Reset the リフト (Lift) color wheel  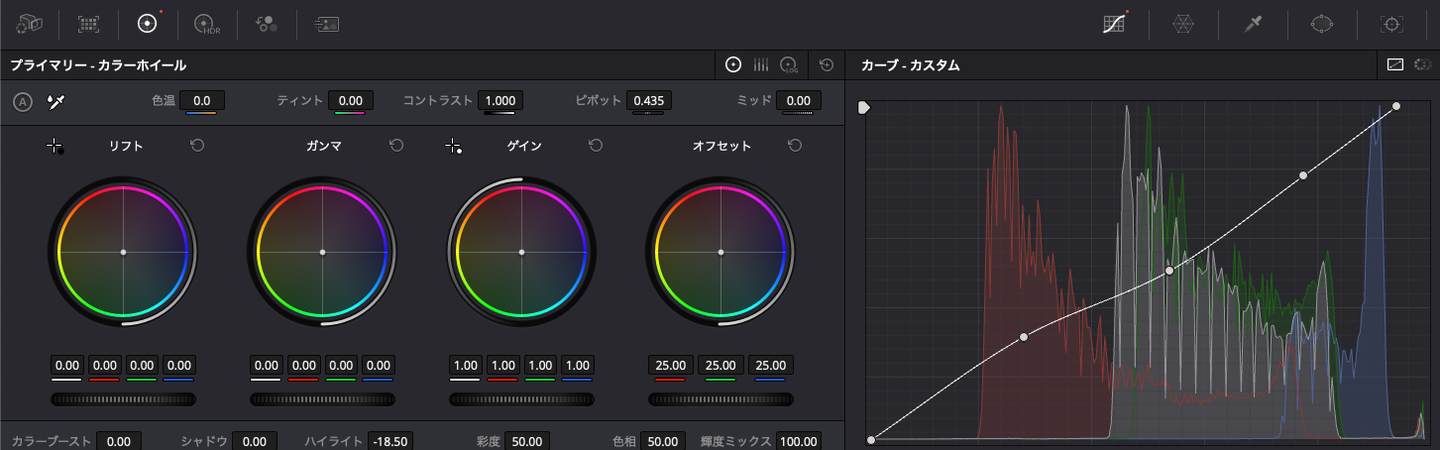[197, 146]
